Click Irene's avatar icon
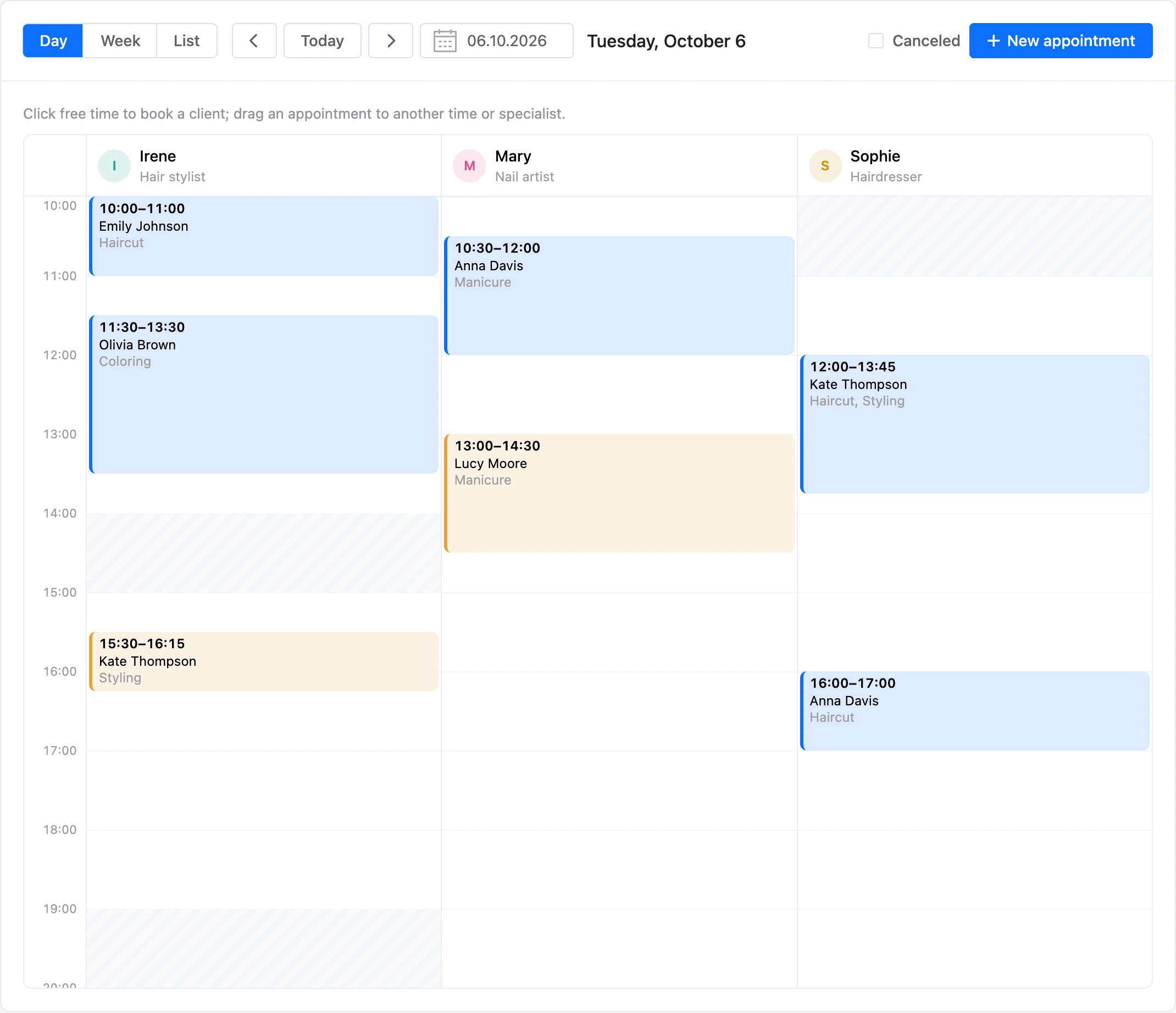This screenshot has width=1176, height=1013. (x=114, y=166)
